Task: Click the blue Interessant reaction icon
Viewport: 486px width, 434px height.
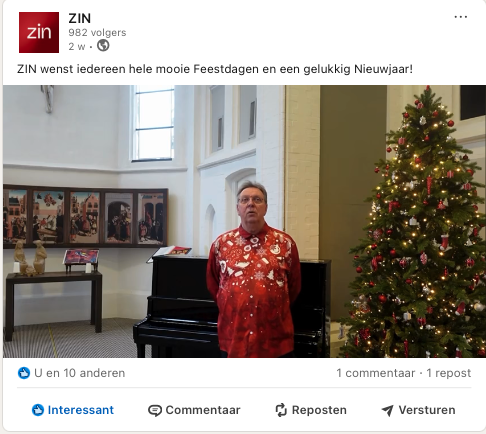Action: (38, 410)
